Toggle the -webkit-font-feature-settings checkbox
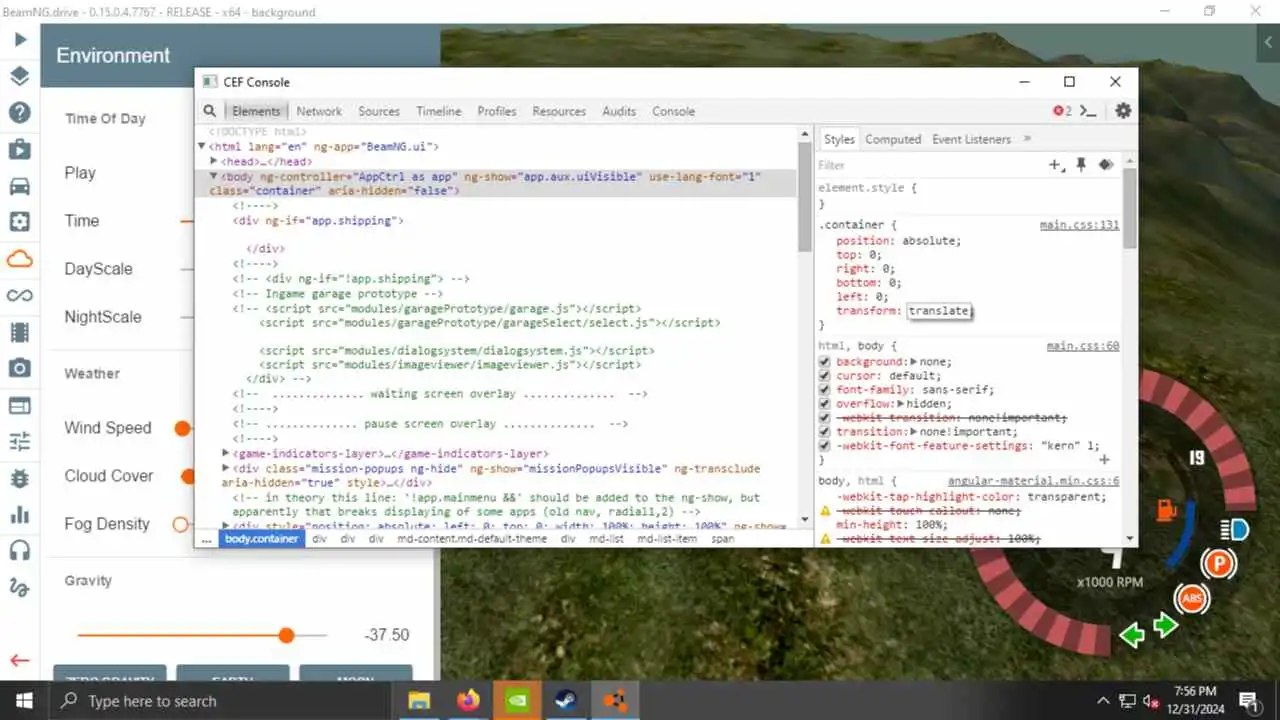This screenshot has height=720, width=1280. click(x=825, y=446)
